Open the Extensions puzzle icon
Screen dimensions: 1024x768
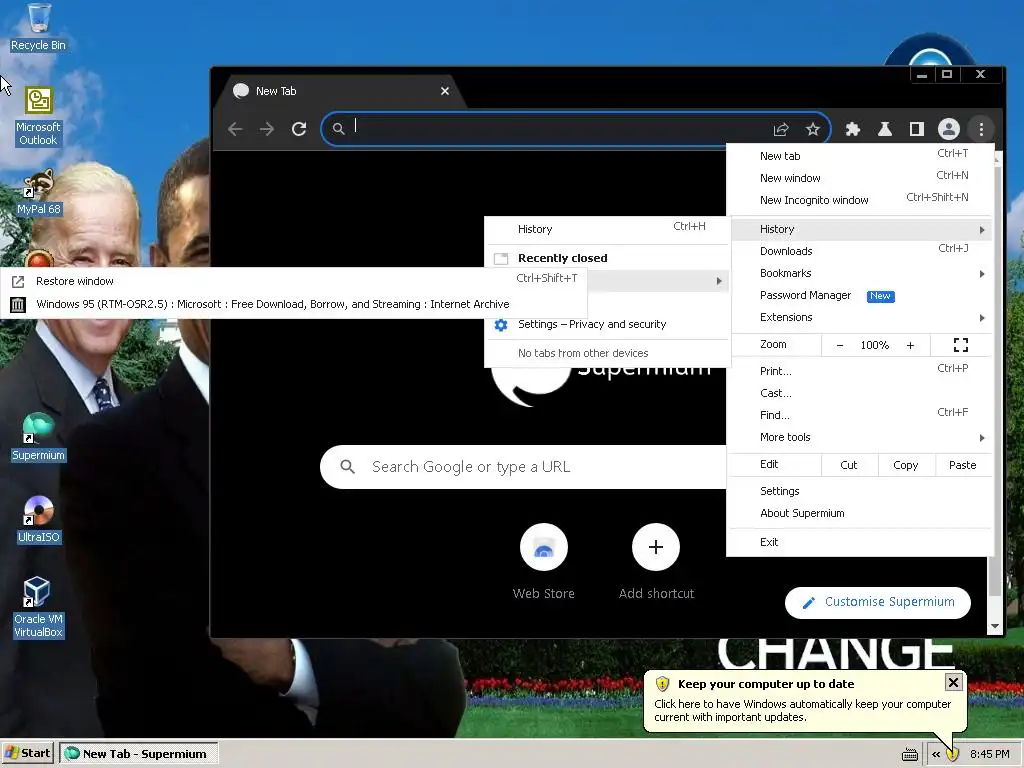(852, 129)
